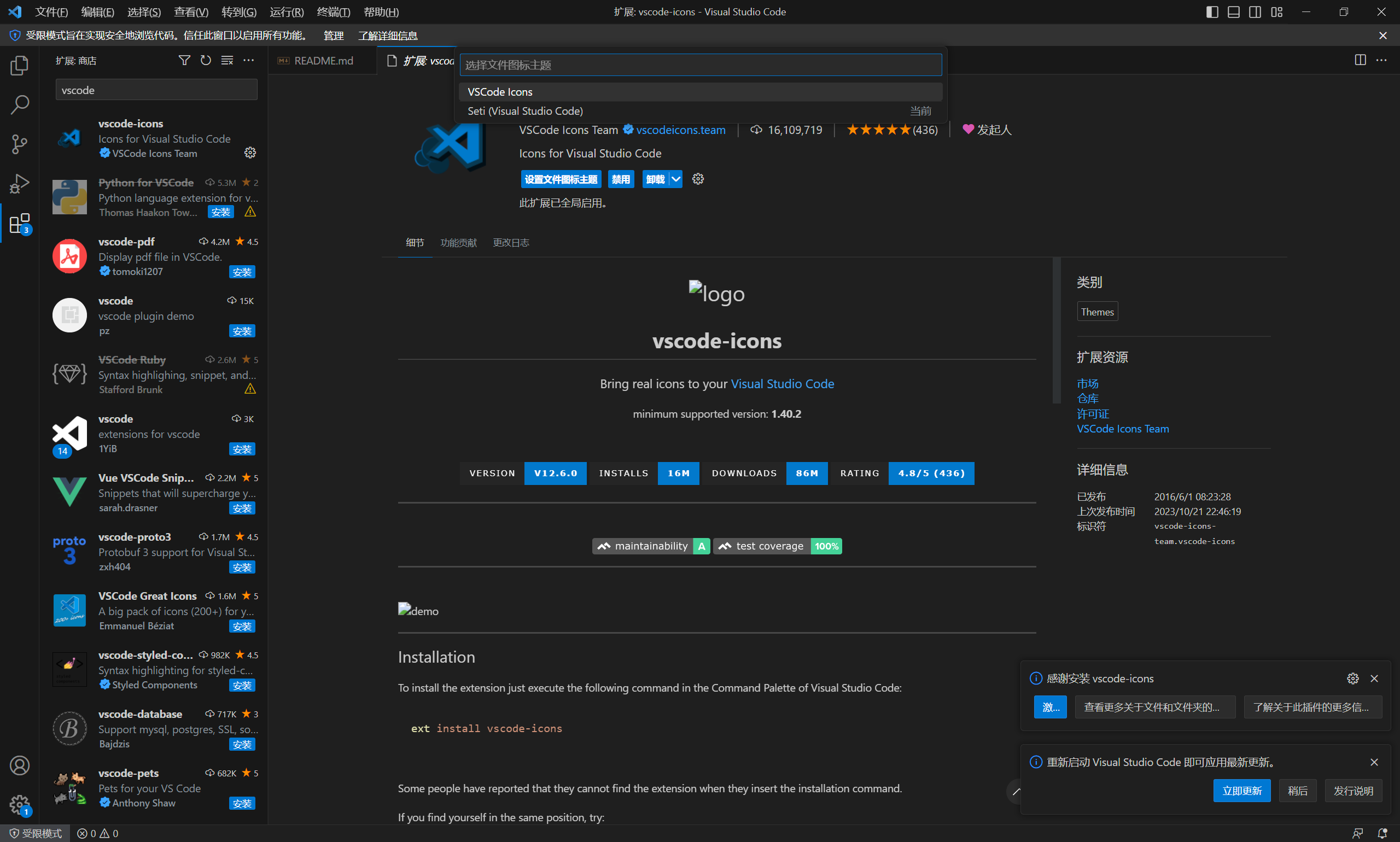Click the sponsor (发起人) heart link
The image size is (1400, 842).
987,130
